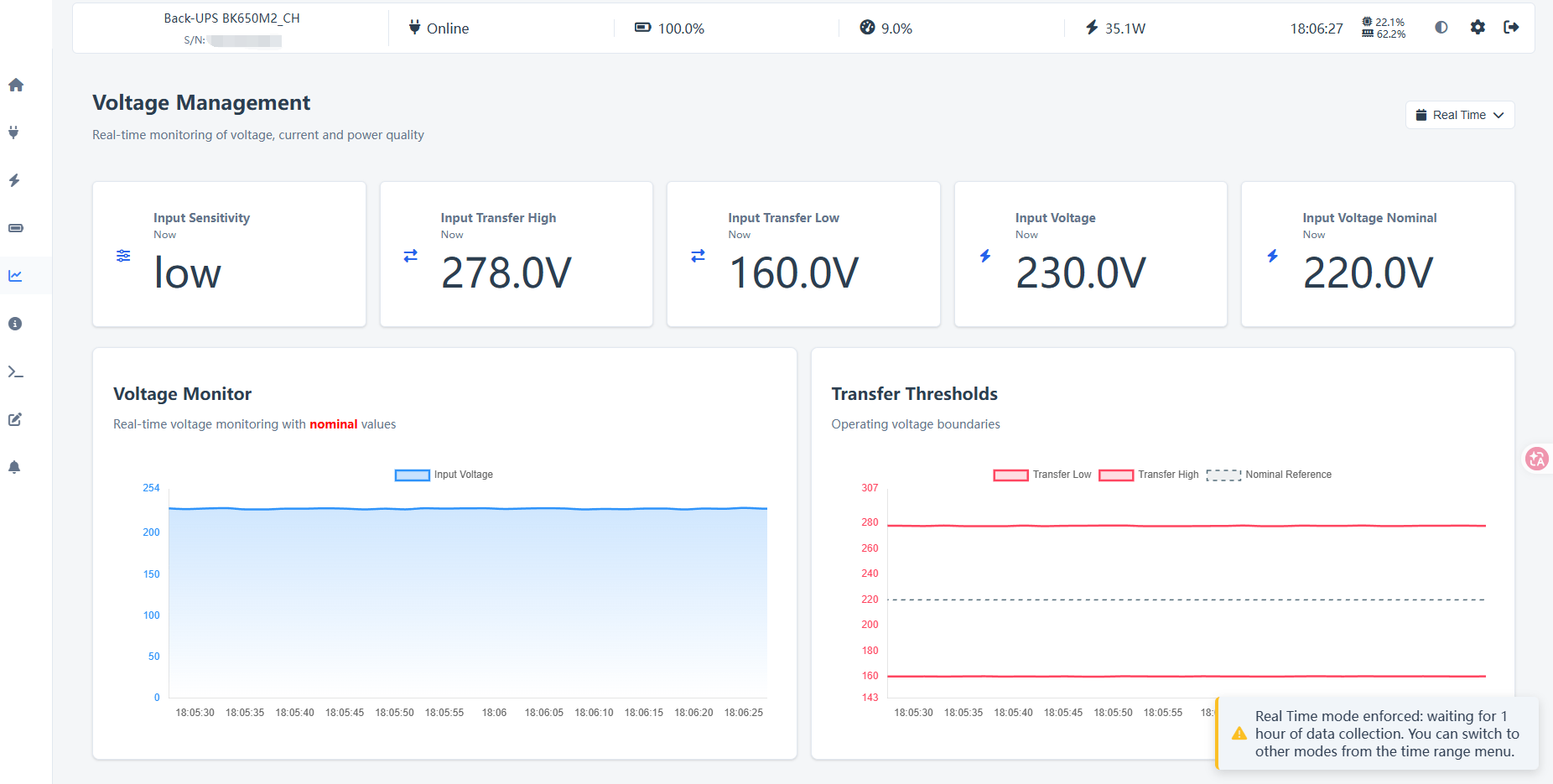Toggle Transfer Low series in legend
Image resolution: width=1553 pixels, height=784 pixels.
[x=1042, y=475]
